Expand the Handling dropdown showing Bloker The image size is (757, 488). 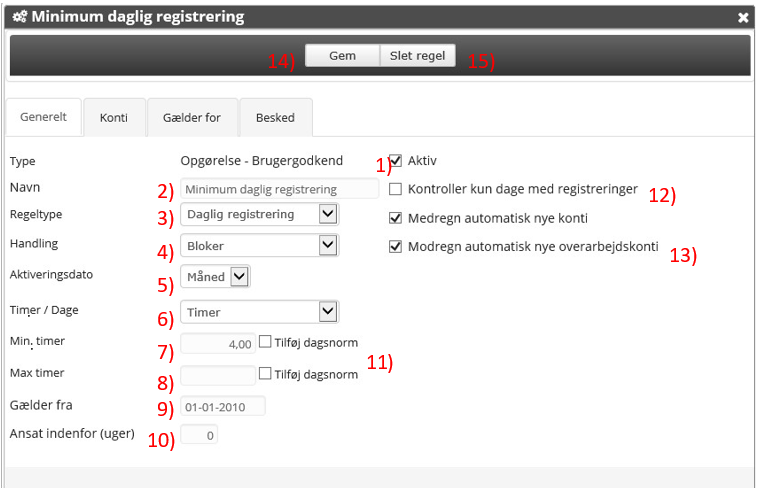[x=260, y=245]
